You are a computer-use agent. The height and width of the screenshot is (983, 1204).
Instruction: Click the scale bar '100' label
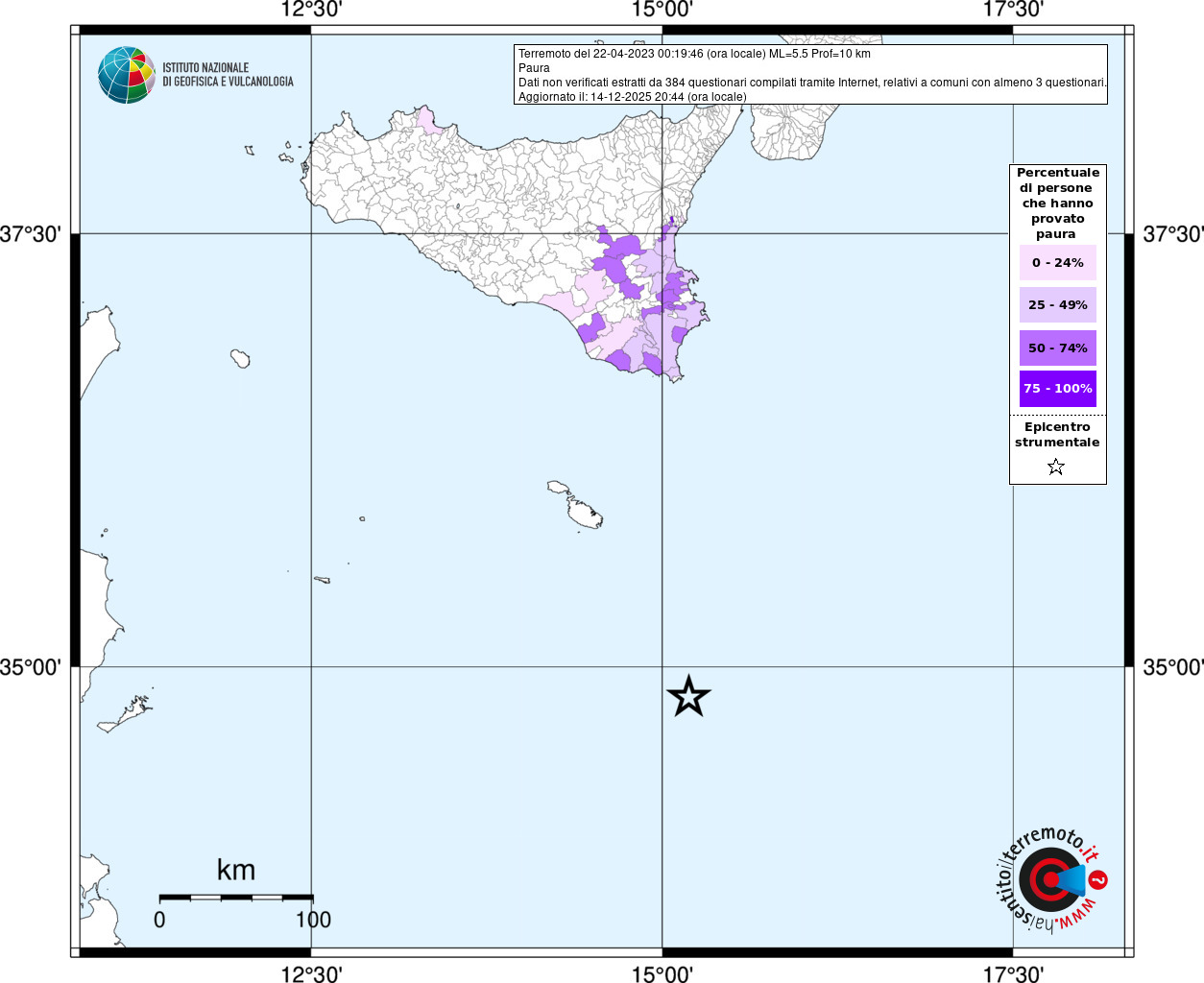click(313, 920)
